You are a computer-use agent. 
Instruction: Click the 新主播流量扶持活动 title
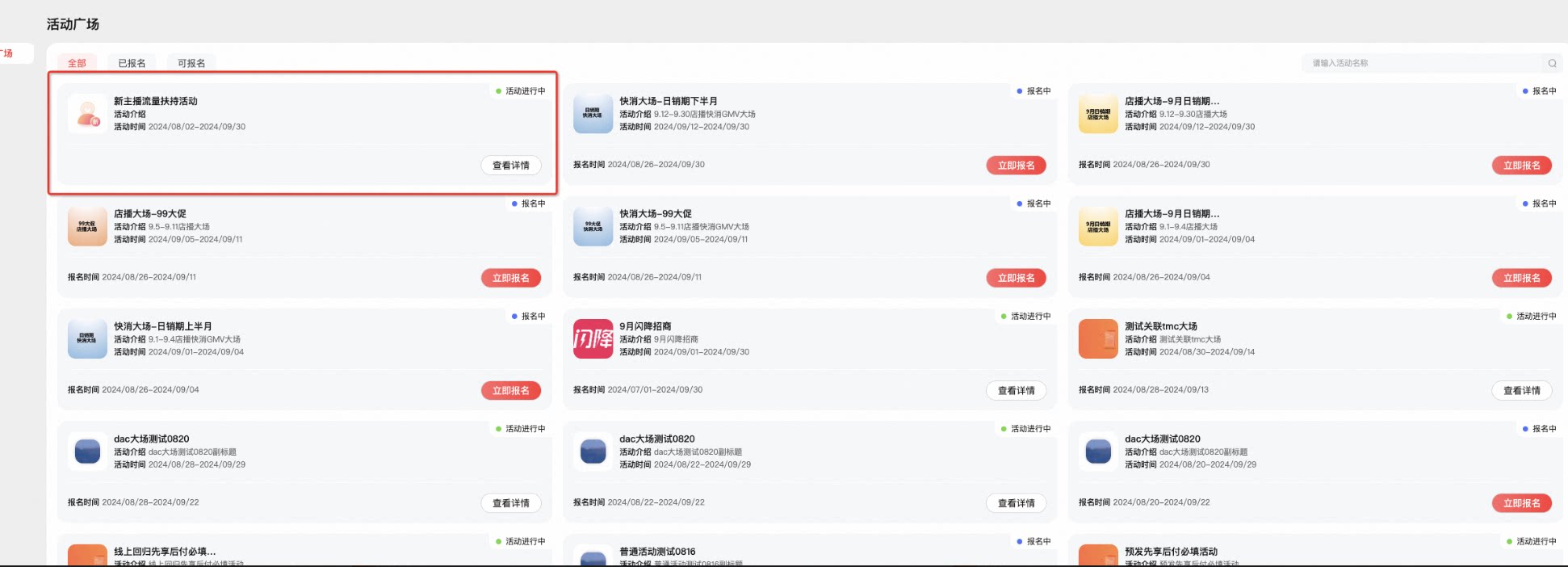click(156, 101)
